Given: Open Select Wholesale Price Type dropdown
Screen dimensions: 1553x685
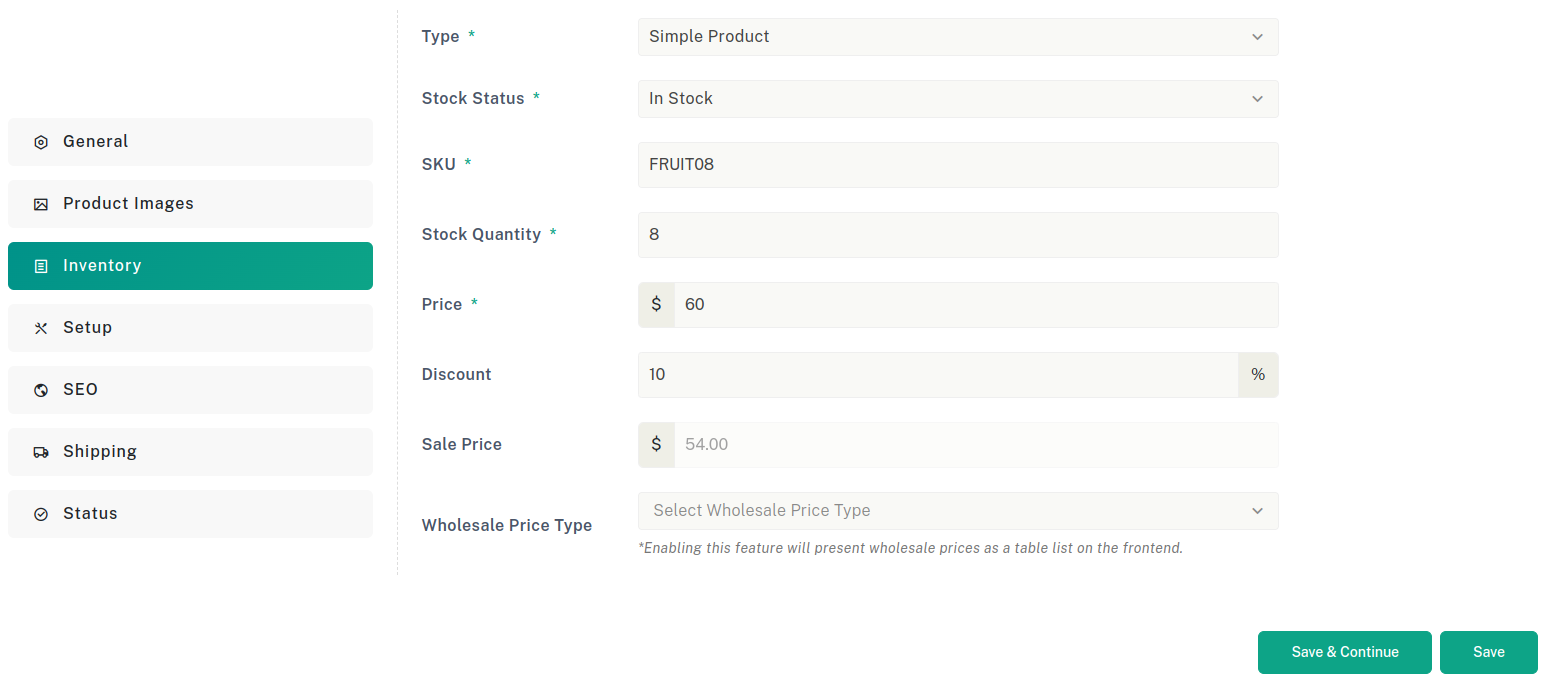Looking at the screenshot, I should (x=958, y=511).
